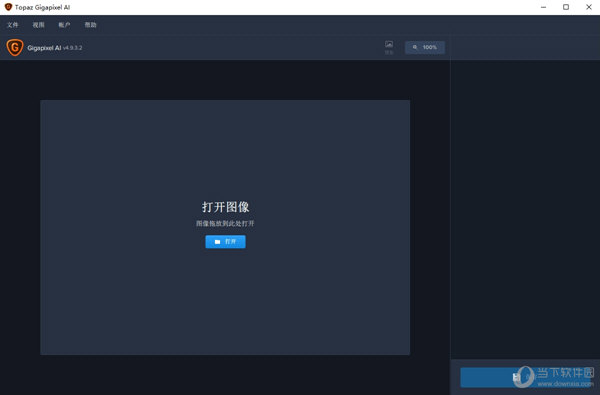Open the 文件 menu
The image size is (600, 395).
click(x=12, y=25)
